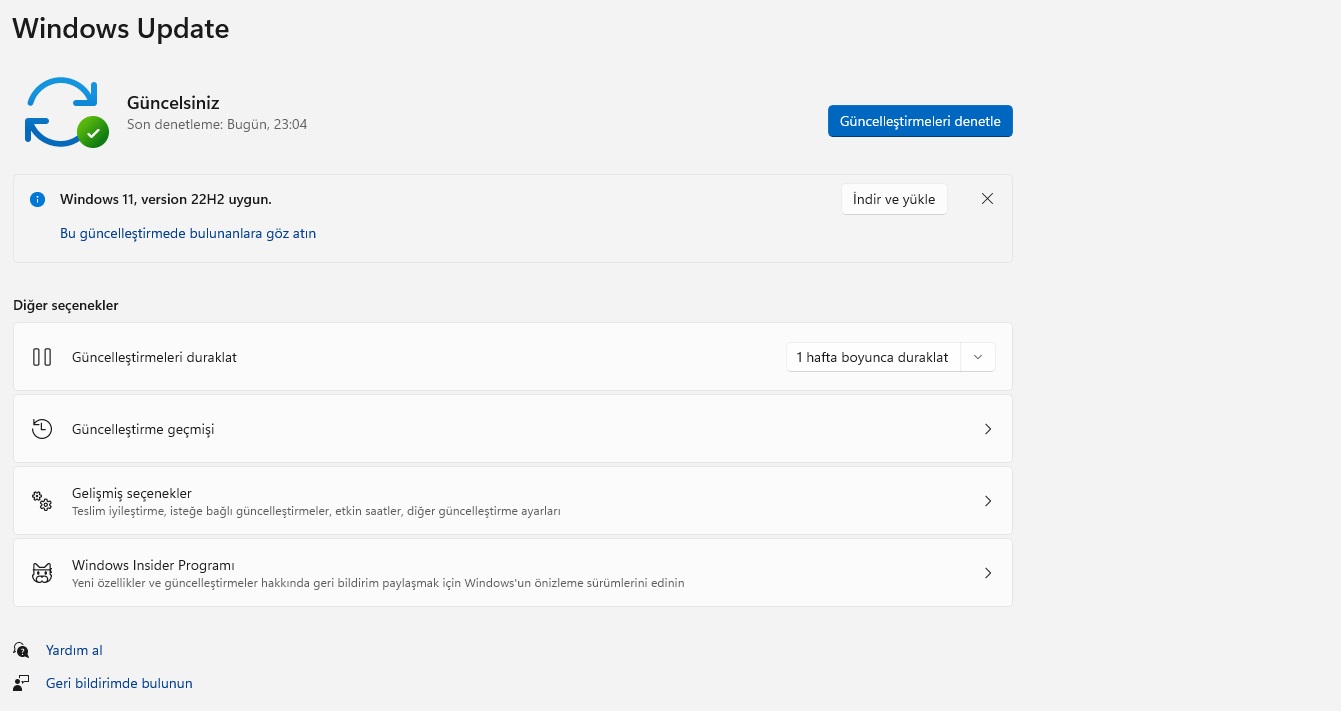
Task: Select the Windows Insider Programı row title
Action: [x=153, y=565]
